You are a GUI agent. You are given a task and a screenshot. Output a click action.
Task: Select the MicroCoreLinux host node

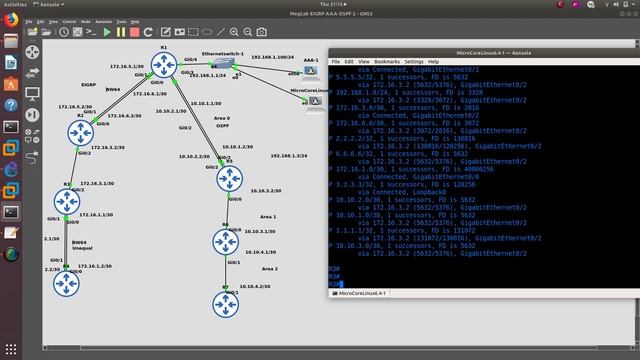tap(315, 101)
